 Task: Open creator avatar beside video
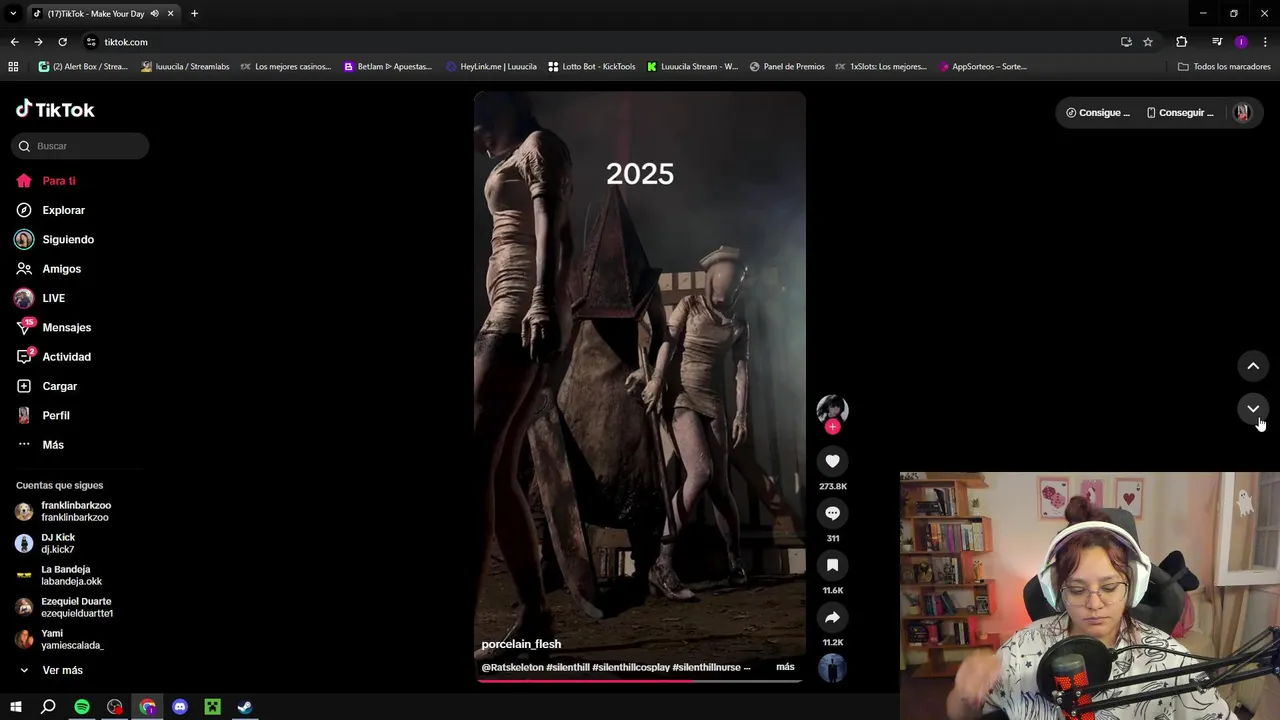[832, 409]
